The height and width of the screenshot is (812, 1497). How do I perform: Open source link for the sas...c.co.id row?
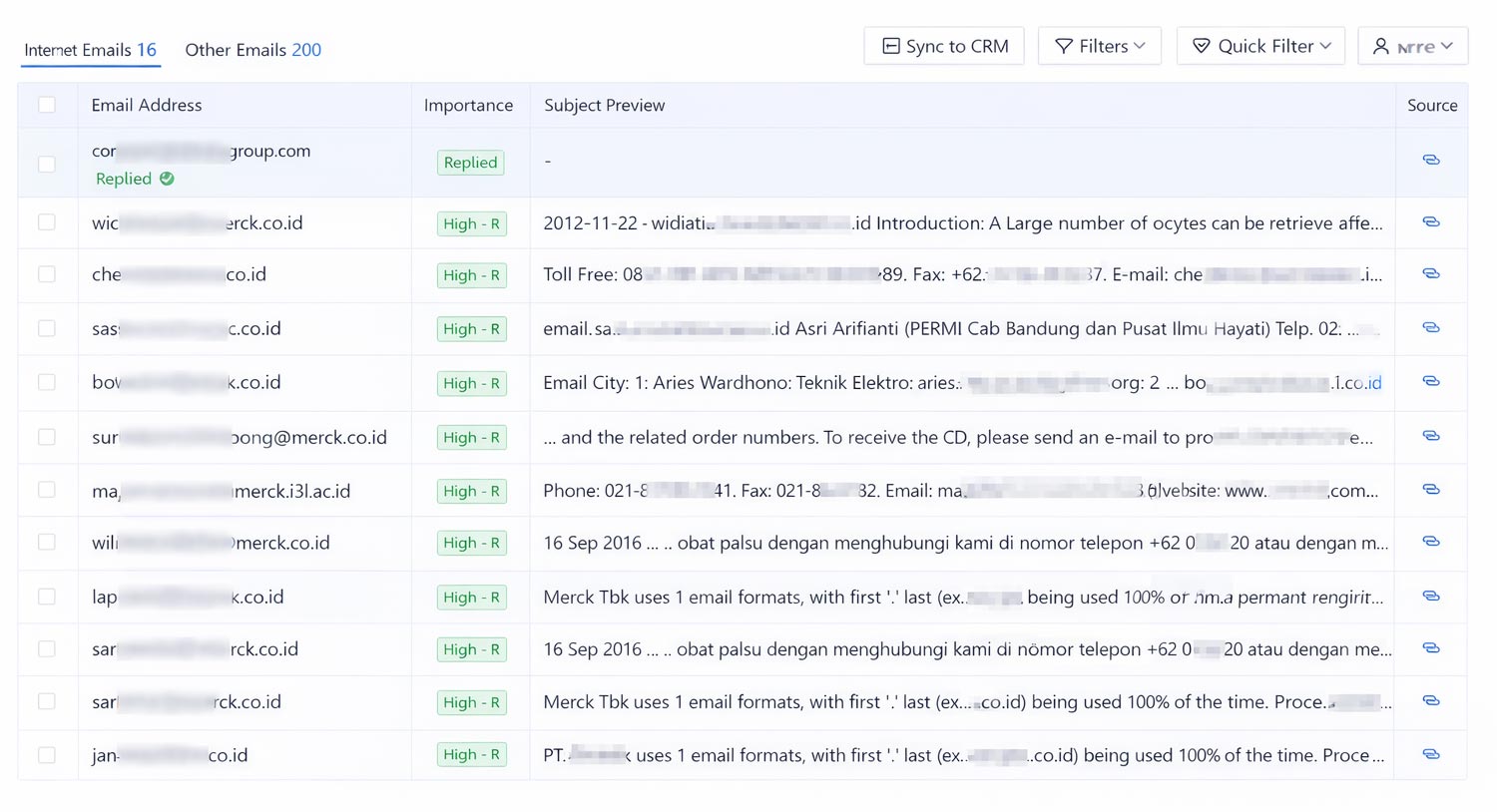click(1431, 327)
